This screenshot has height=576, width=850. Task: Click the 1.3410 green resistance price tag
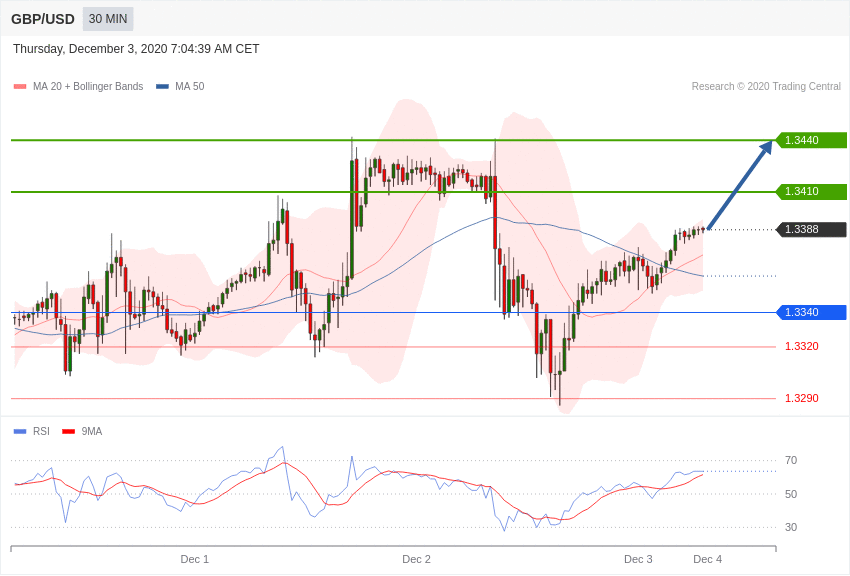coord(812,191)
